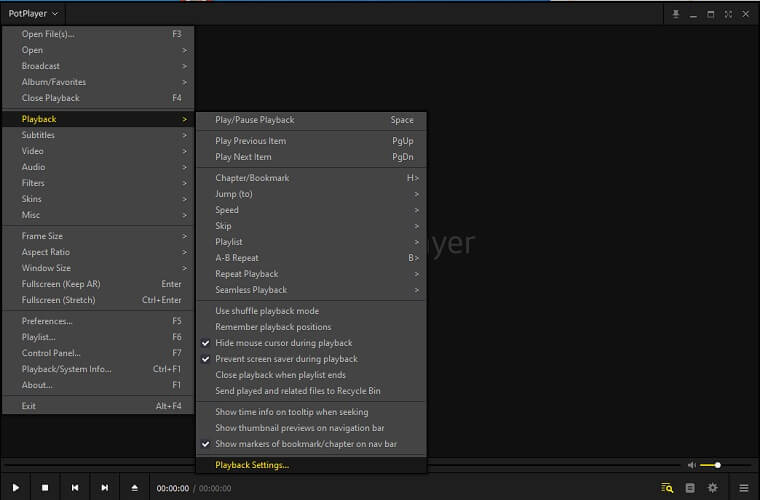
Task: Click the chapter list icon in control bar
Action: 690,487
